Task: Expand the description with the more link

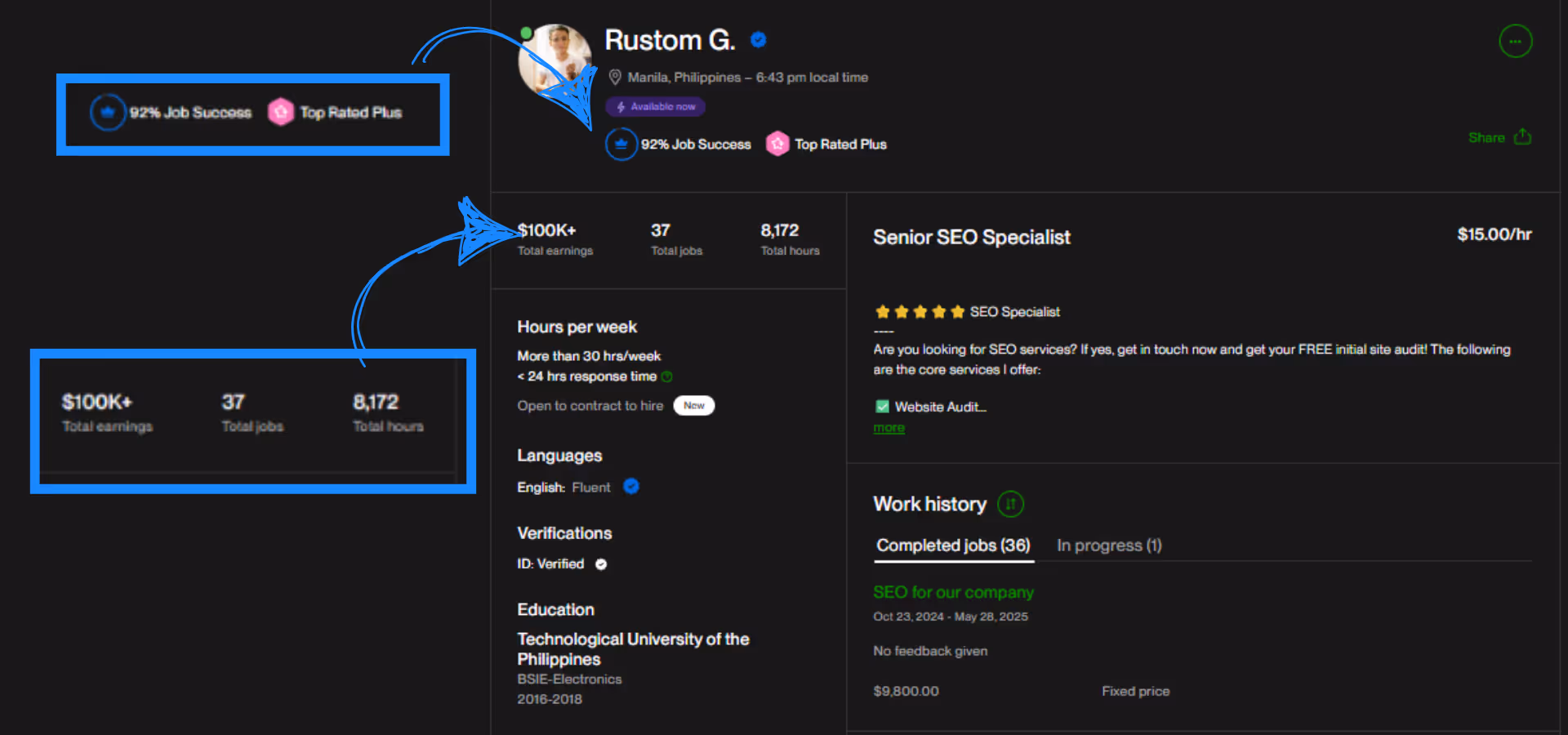Action: [889, 428]
